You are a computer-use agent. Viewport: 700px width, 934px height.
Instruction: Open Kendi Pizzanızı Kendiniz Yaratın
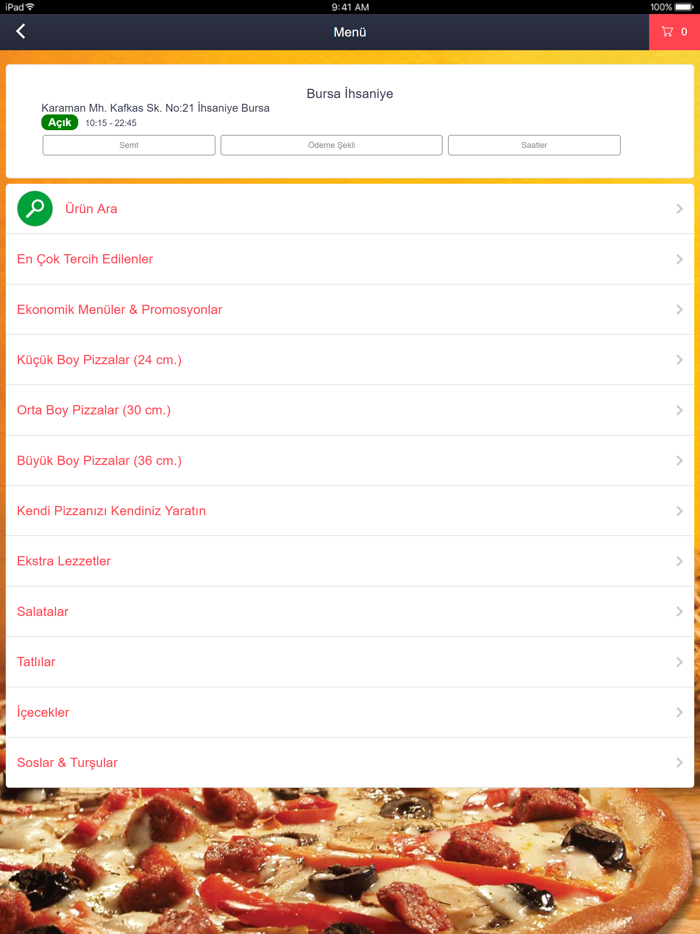click(350, 510)
